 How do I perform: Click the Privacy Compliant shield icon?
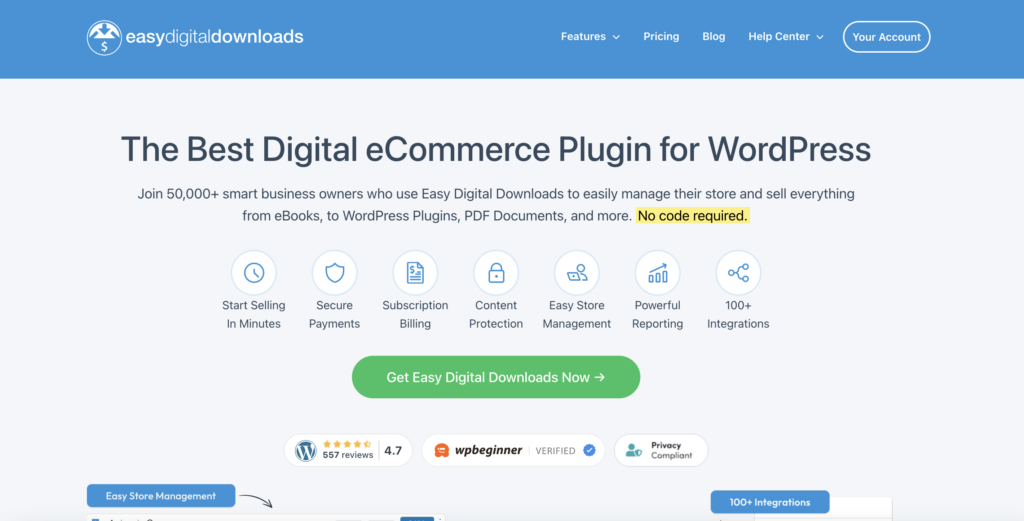[633, 450]
